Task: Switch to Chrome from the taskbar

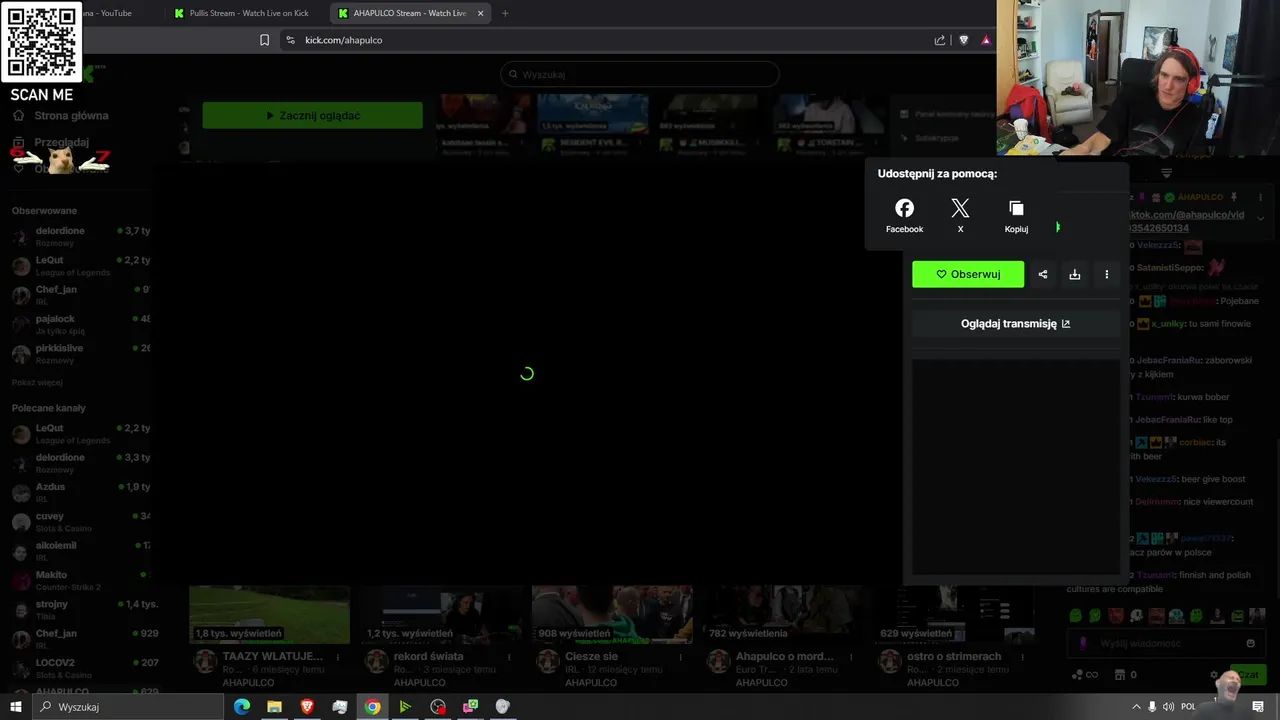Action: point(372,707)
